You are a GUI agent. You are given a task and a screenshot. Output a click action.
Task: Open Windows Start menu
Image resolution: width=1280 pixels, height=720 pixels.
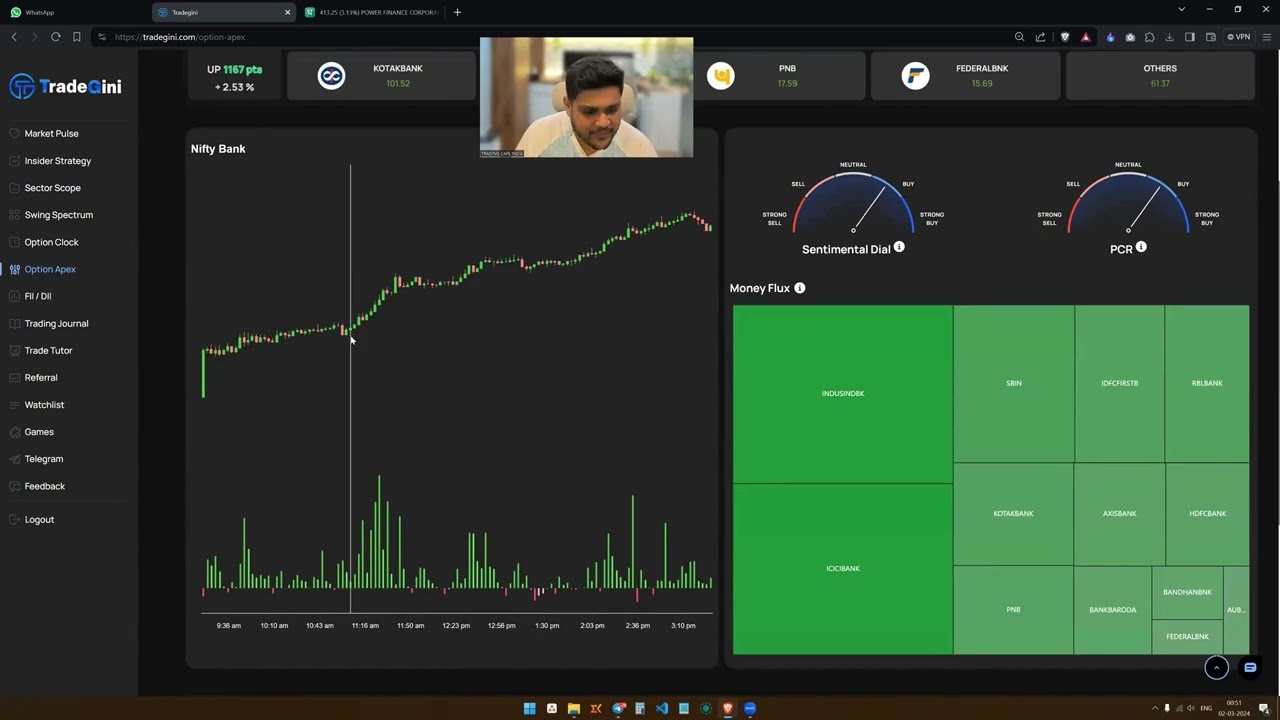pos(529,709)
